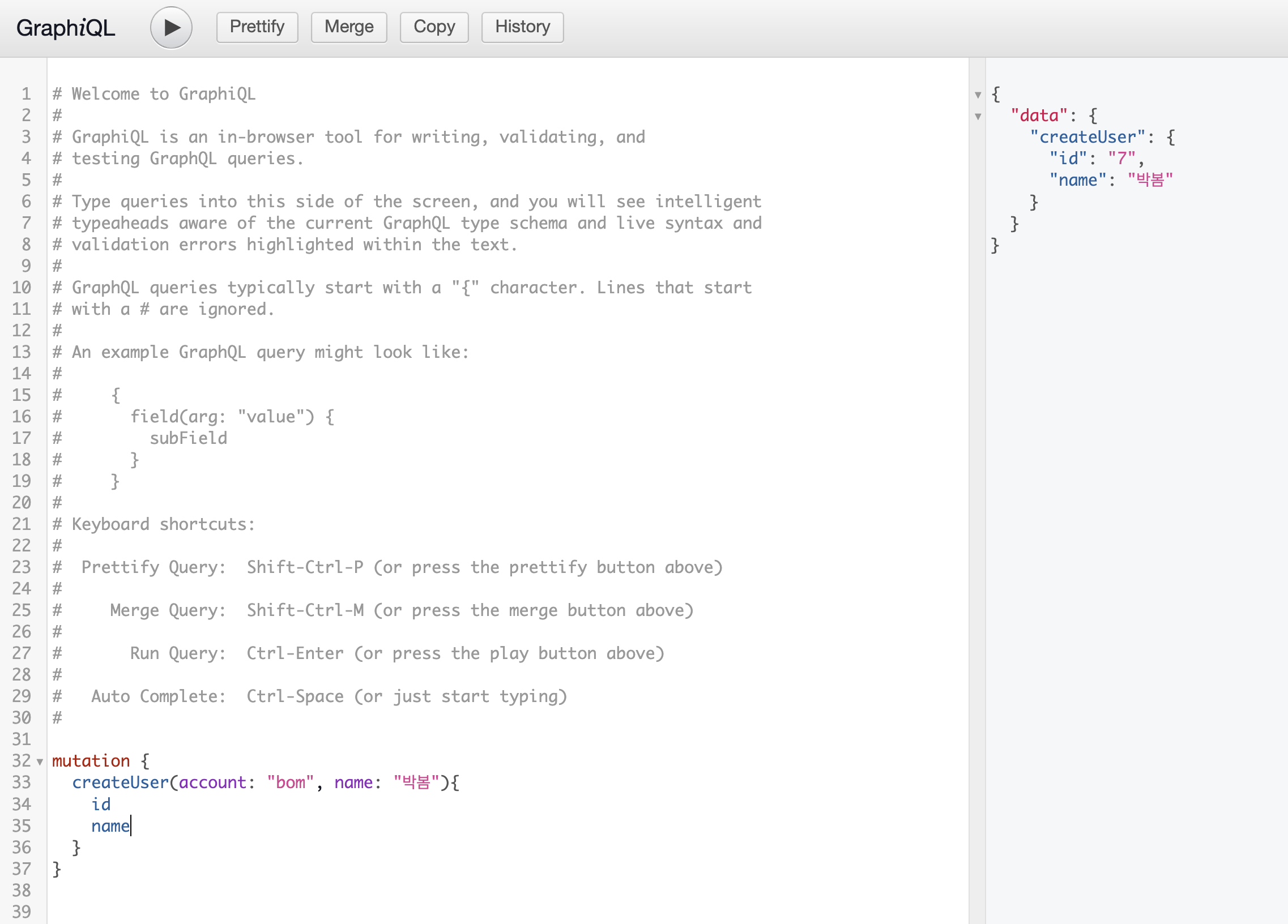This screenshot has width=1288, height=924.
Task: Click the closing brace on line 37
Action: pos(57,869)
